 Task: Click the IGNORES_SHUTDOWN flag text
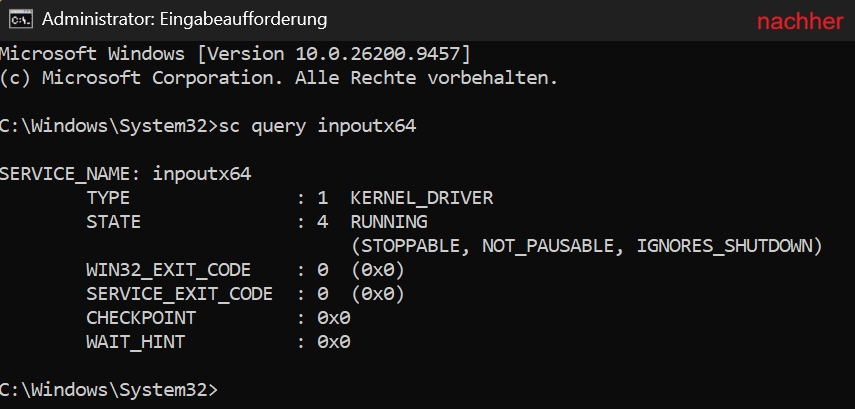724,246
